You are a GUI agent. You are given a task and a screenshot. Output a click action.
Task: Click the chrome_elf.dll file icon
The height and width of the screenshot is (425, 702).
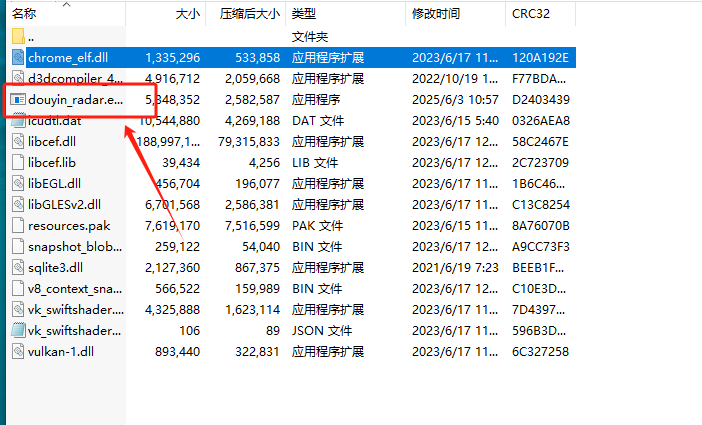pyautogui.click(x=18, y=58)
